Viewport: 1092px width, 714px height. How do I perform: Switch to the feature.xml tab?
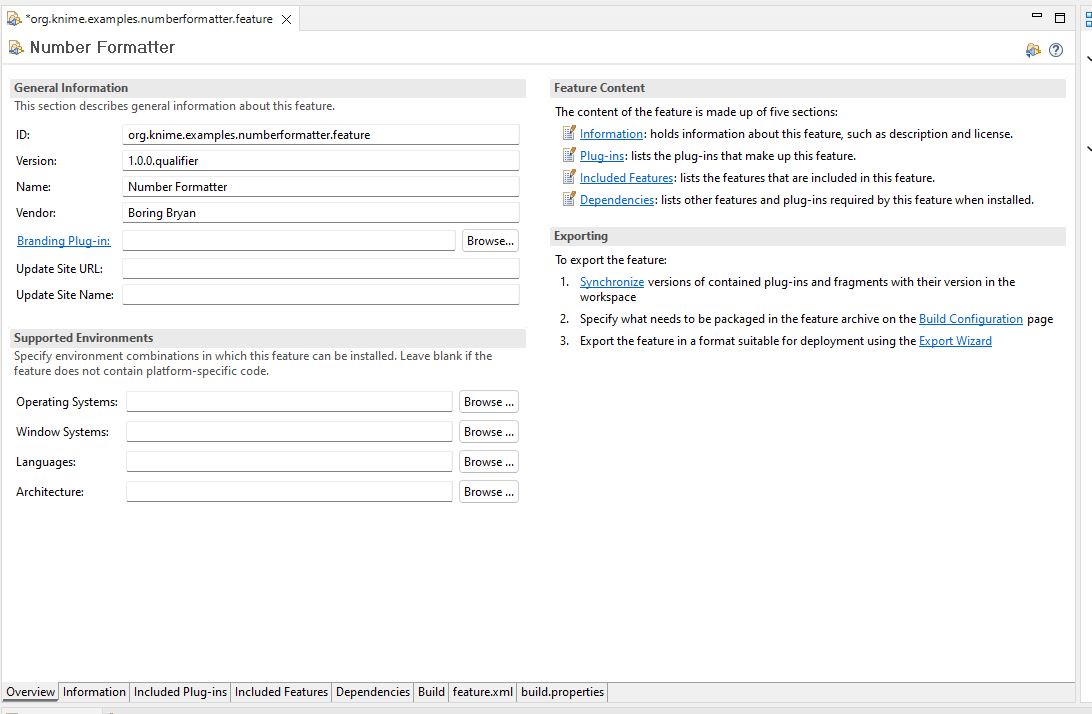483,692
